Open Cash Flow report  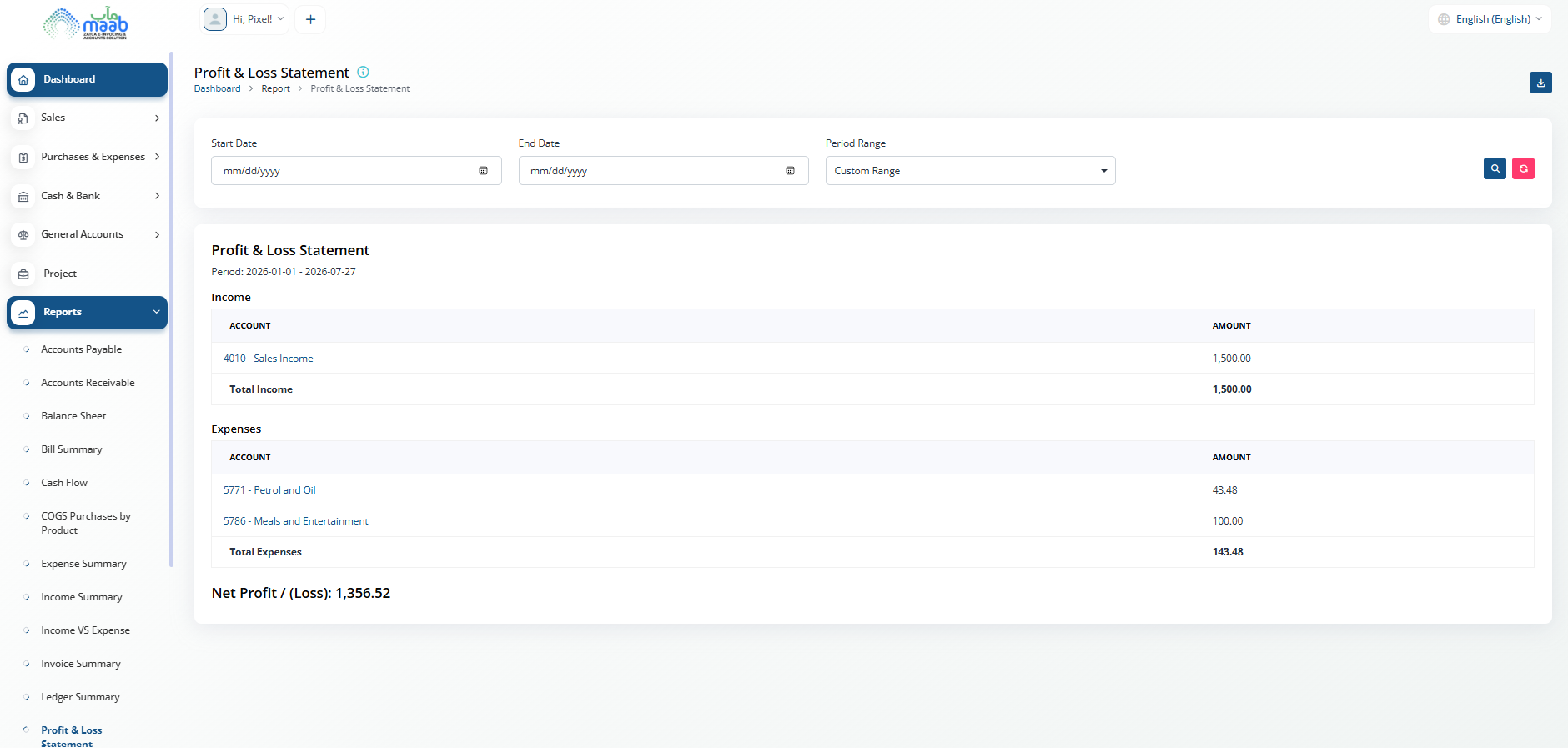64,483
